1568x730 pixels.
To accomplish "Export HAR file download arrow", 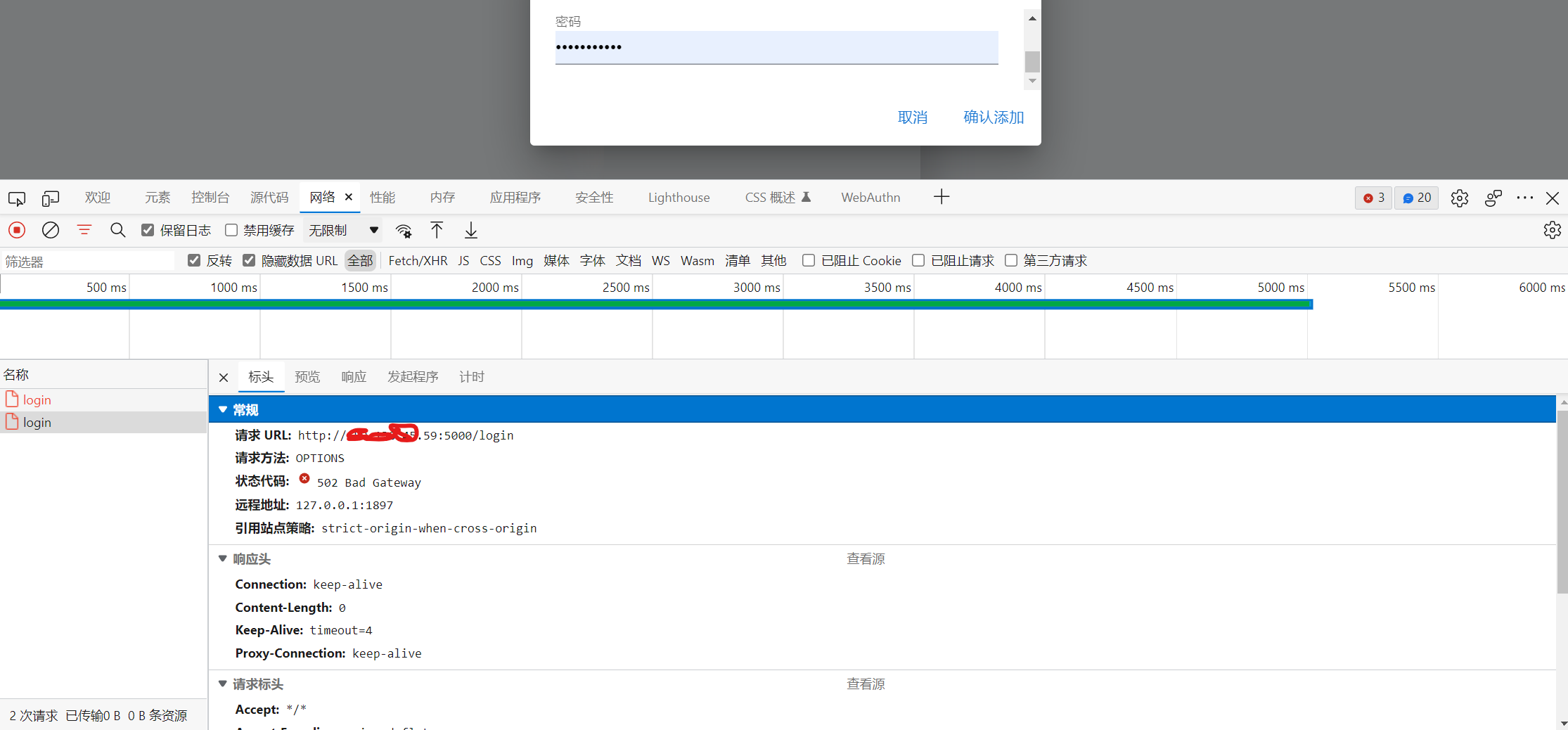I will coord(471,230).
